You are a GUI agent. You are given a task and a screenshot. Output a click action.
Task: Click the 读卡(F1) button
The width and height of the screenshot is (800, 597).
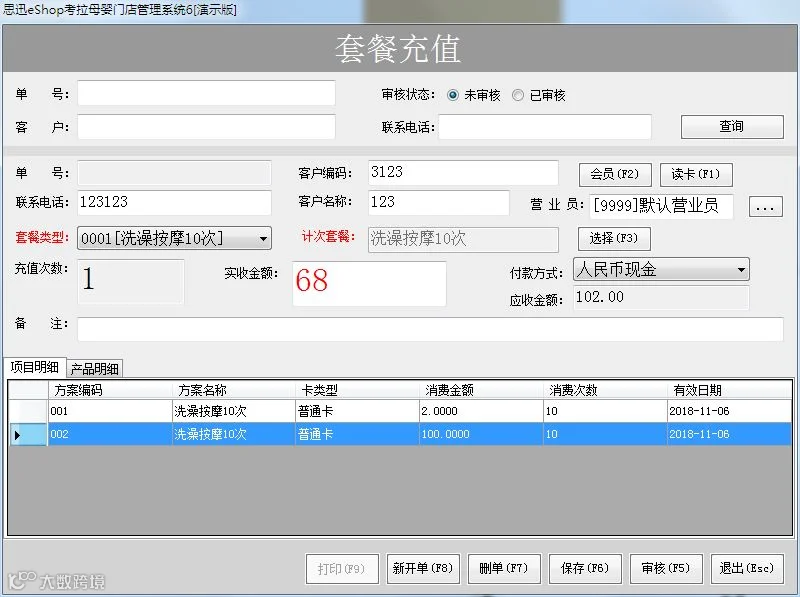point(696,175)
